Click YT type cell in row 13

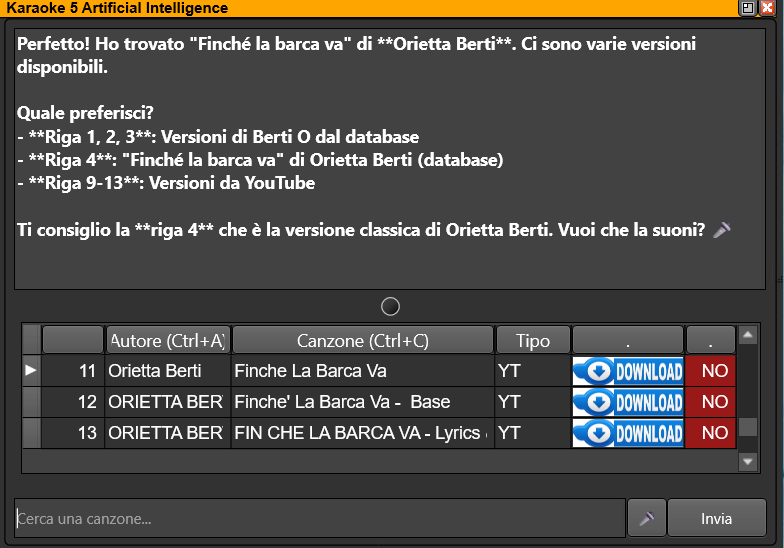coord(532,433)
